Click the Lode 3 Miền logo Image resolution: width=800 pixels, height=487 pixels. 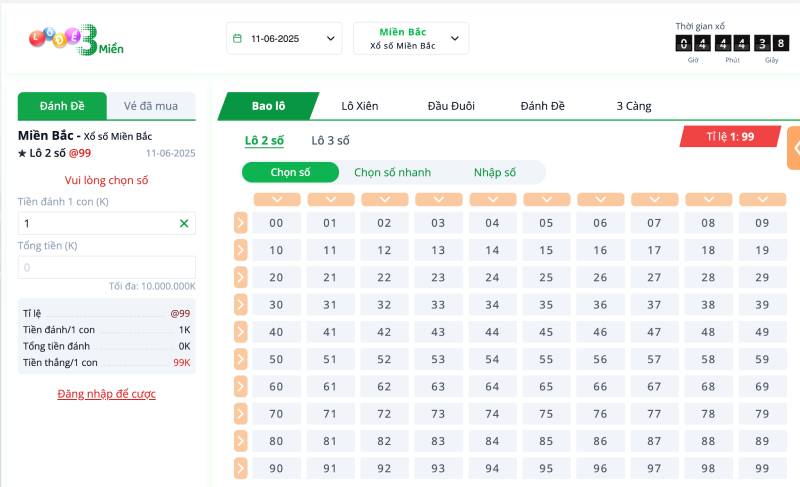coord(76,39)
